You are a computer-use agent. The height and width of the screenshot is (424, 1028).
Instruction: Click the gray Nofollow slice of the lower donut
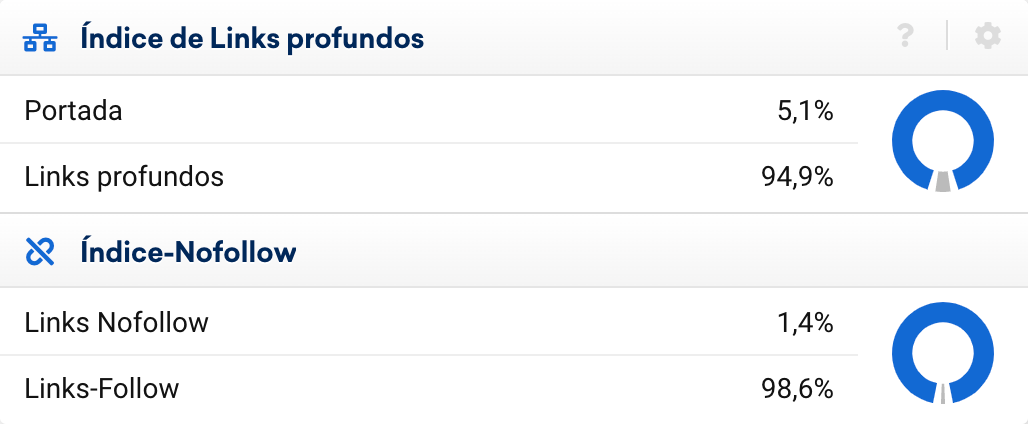[942, 393]
